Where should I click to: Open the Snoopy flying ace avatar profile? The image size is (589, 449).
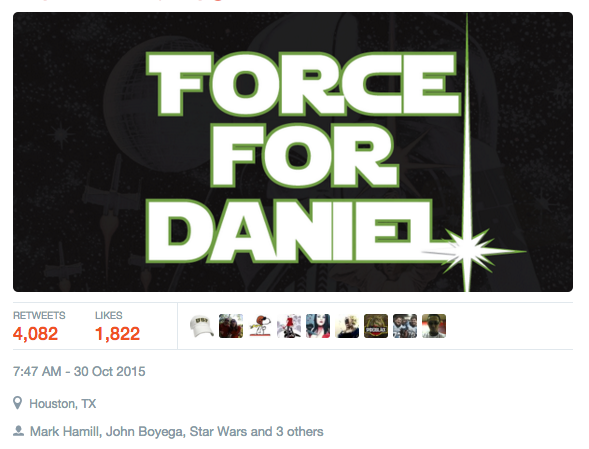pyautogui.click(x=260, y=326)
